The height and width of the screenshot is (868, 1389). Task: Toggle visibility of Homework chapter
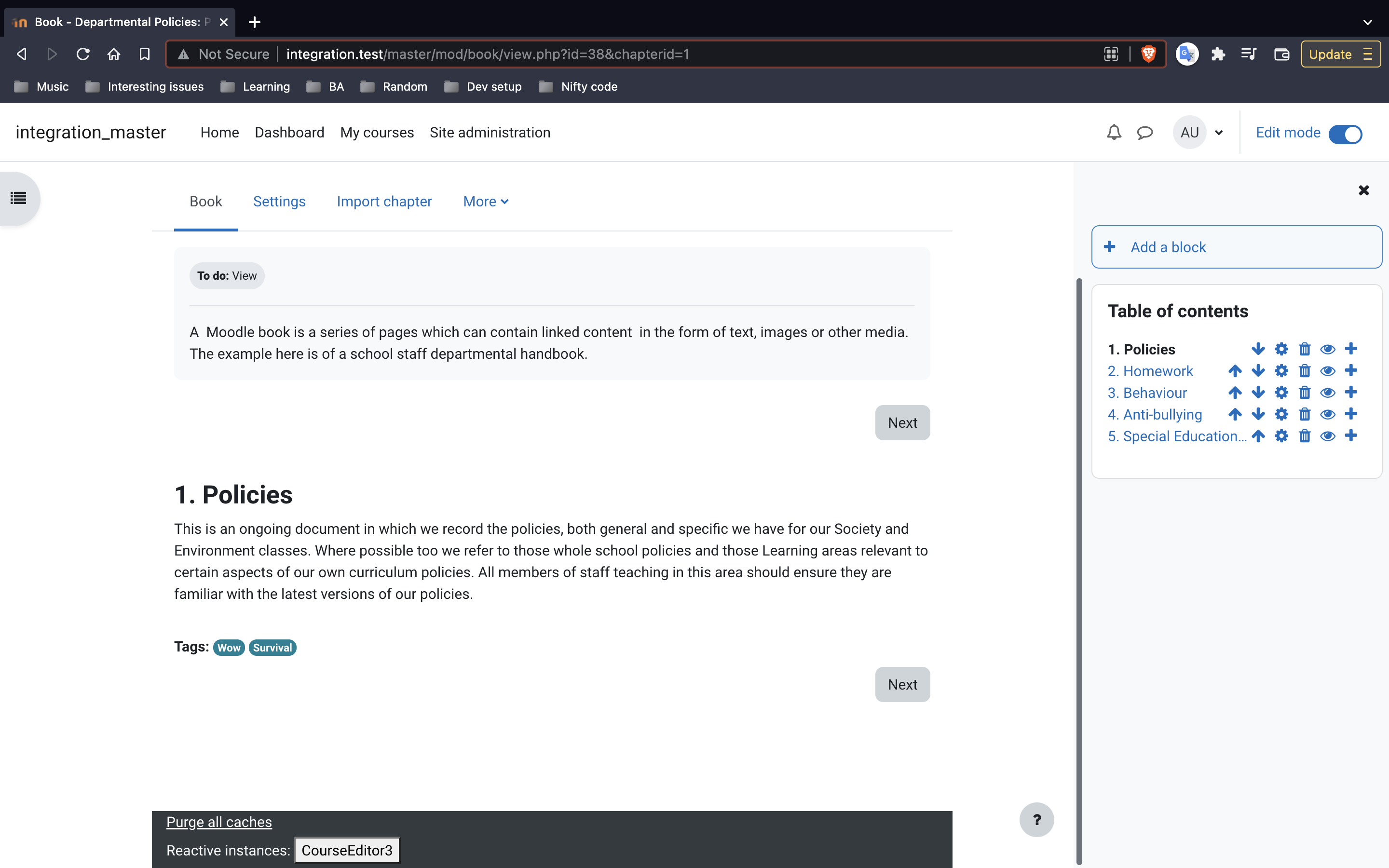coord(1328,371)
